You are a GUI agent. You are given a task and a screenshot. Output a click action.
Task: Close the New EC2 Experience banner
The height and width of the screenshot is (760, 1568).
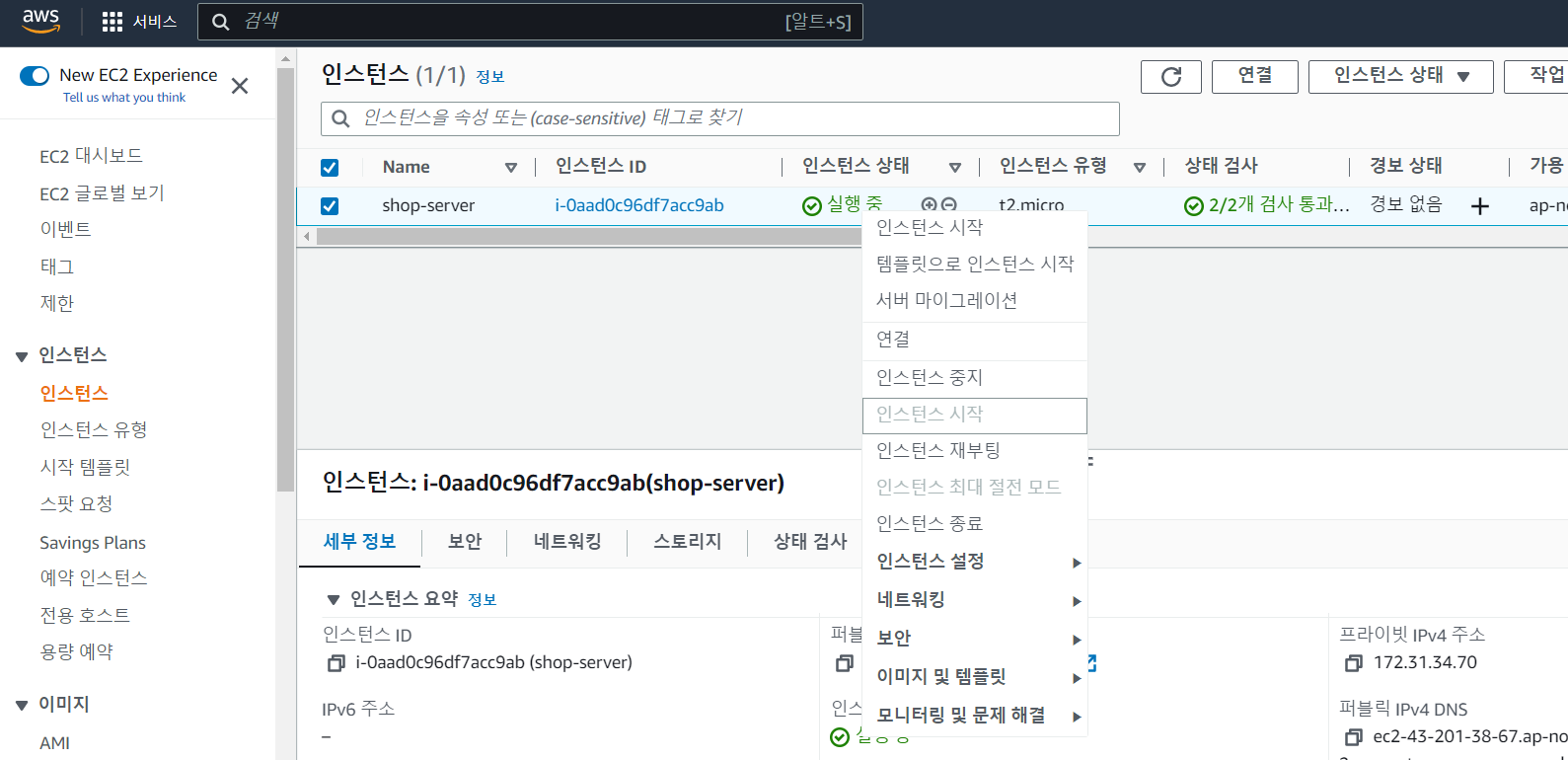(240, 86)
